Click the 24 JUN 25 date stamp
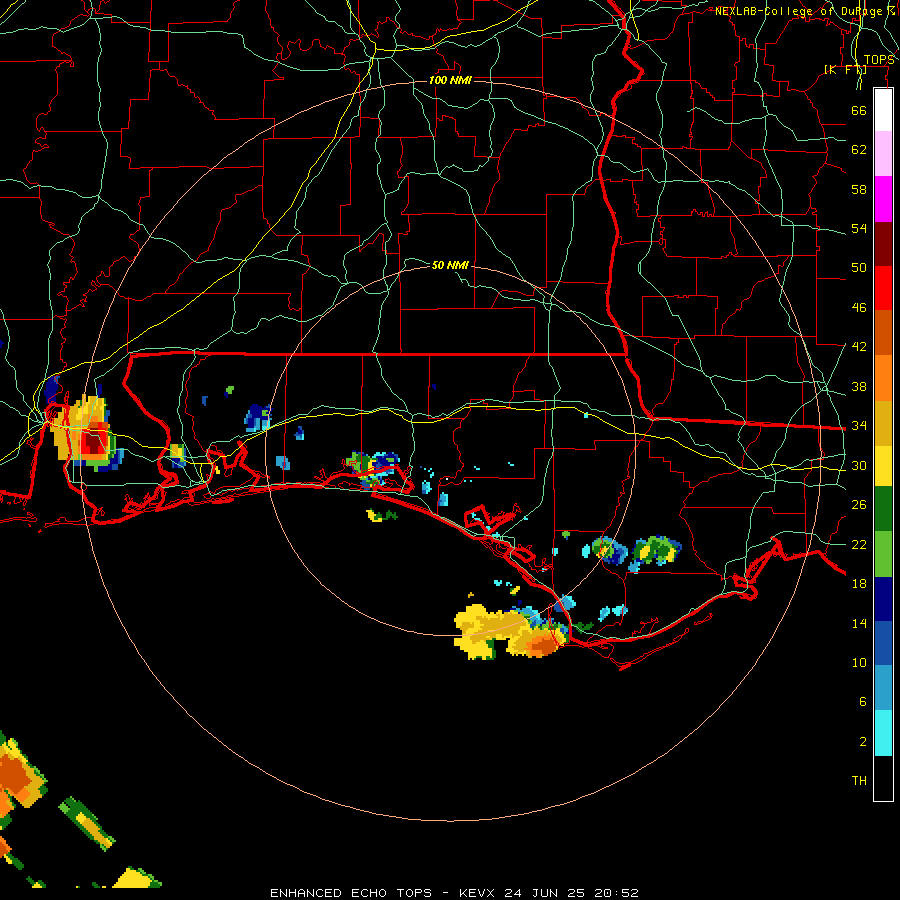Viewport: 900px width, 900px height. click(x=544, y=893)
